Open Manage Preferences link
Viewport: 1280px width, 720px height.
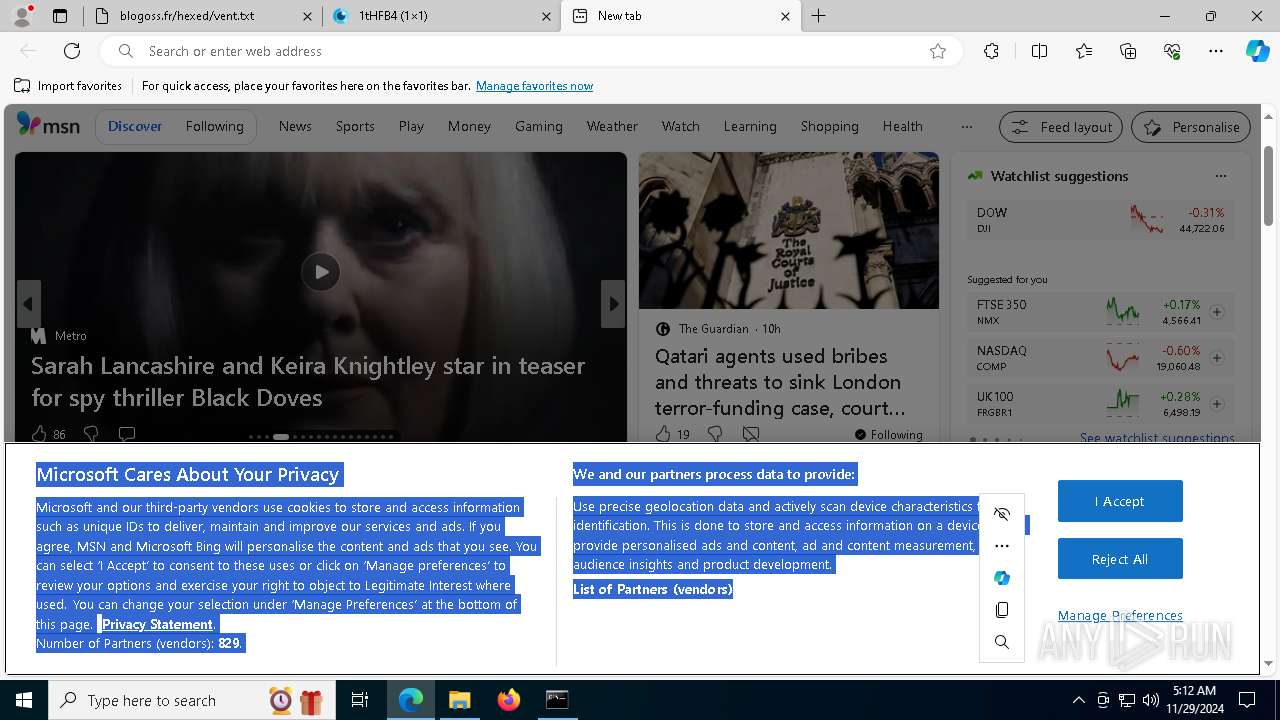1120,616
